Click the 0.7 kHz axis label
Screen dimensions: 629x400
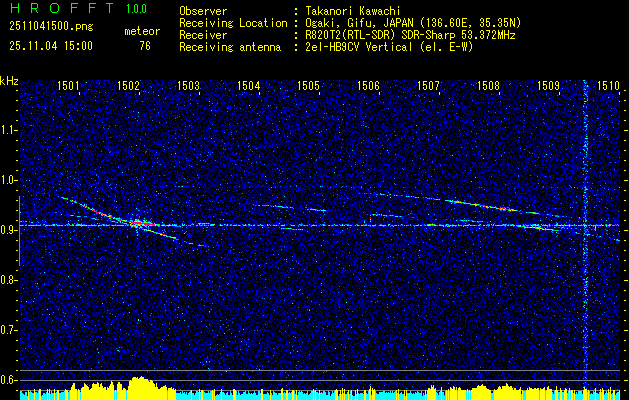coord(7,330)
